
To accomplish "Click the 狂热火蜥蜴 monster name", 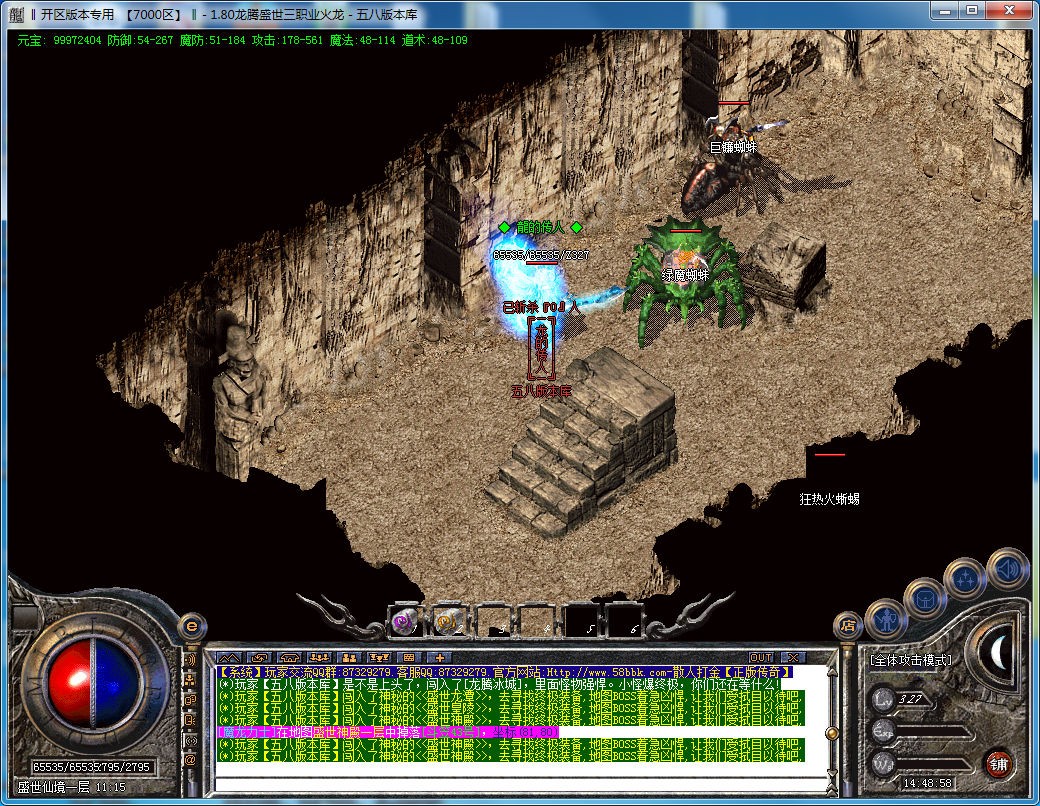I will click(x=829, y=499).
